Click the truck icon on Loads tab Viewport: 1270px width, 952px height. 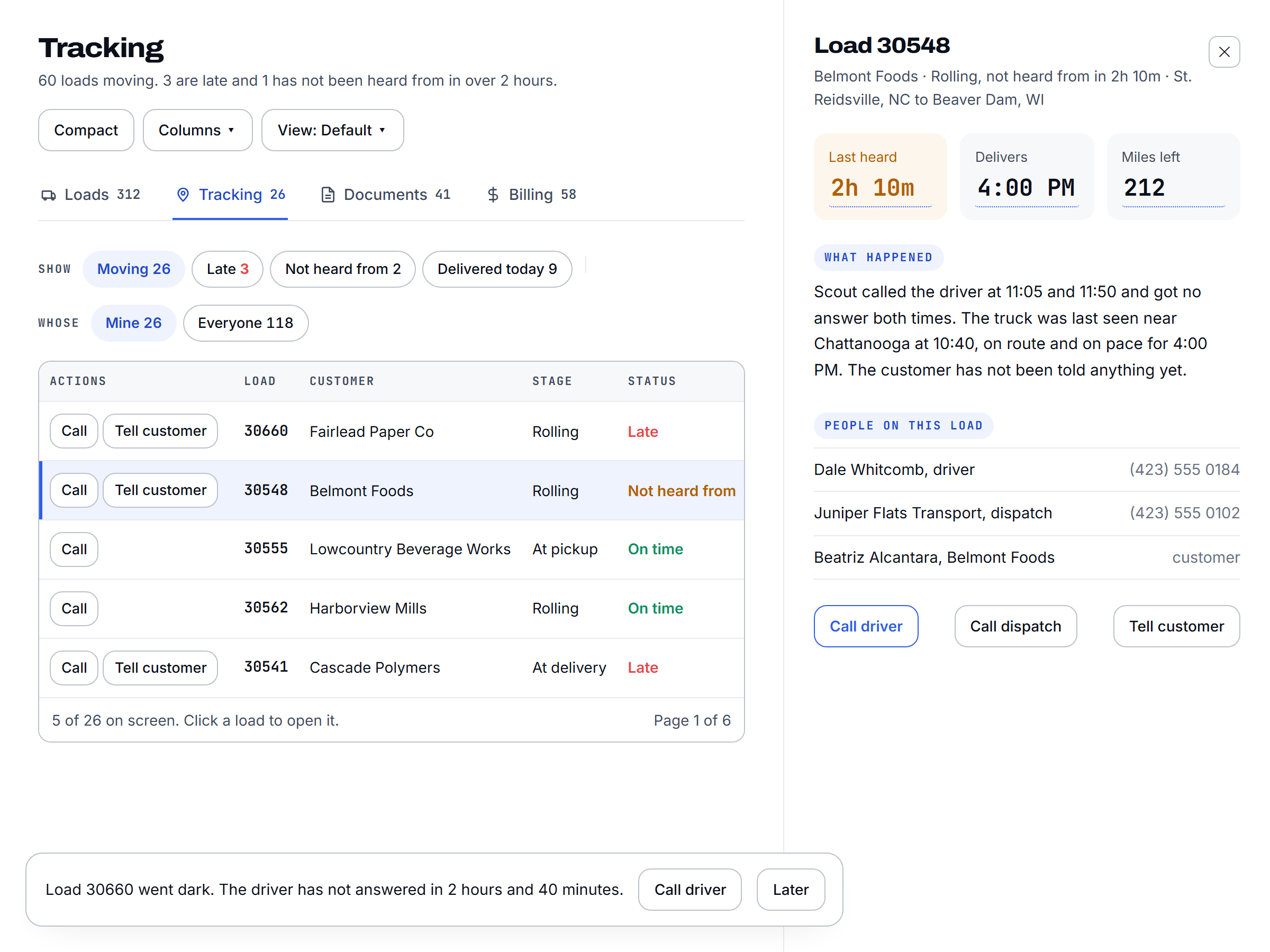tap(49, 195)
